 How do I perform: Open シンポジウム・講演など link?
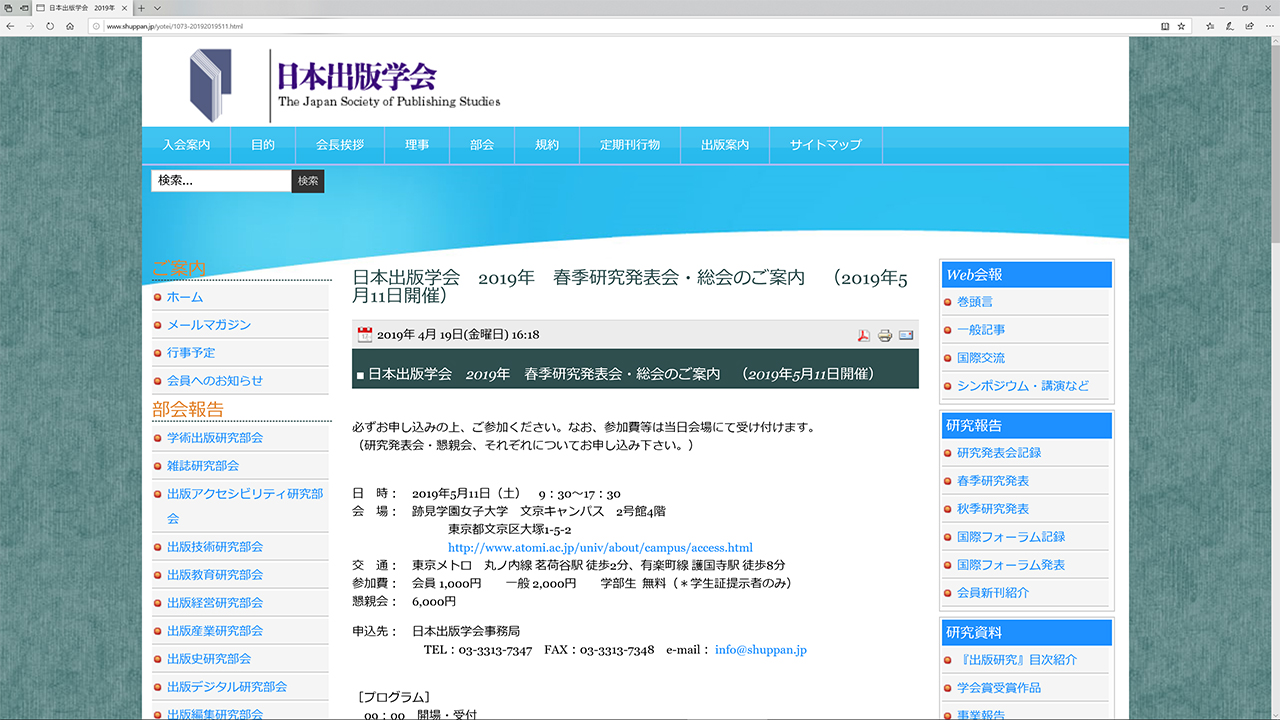tap(1023, 386)
